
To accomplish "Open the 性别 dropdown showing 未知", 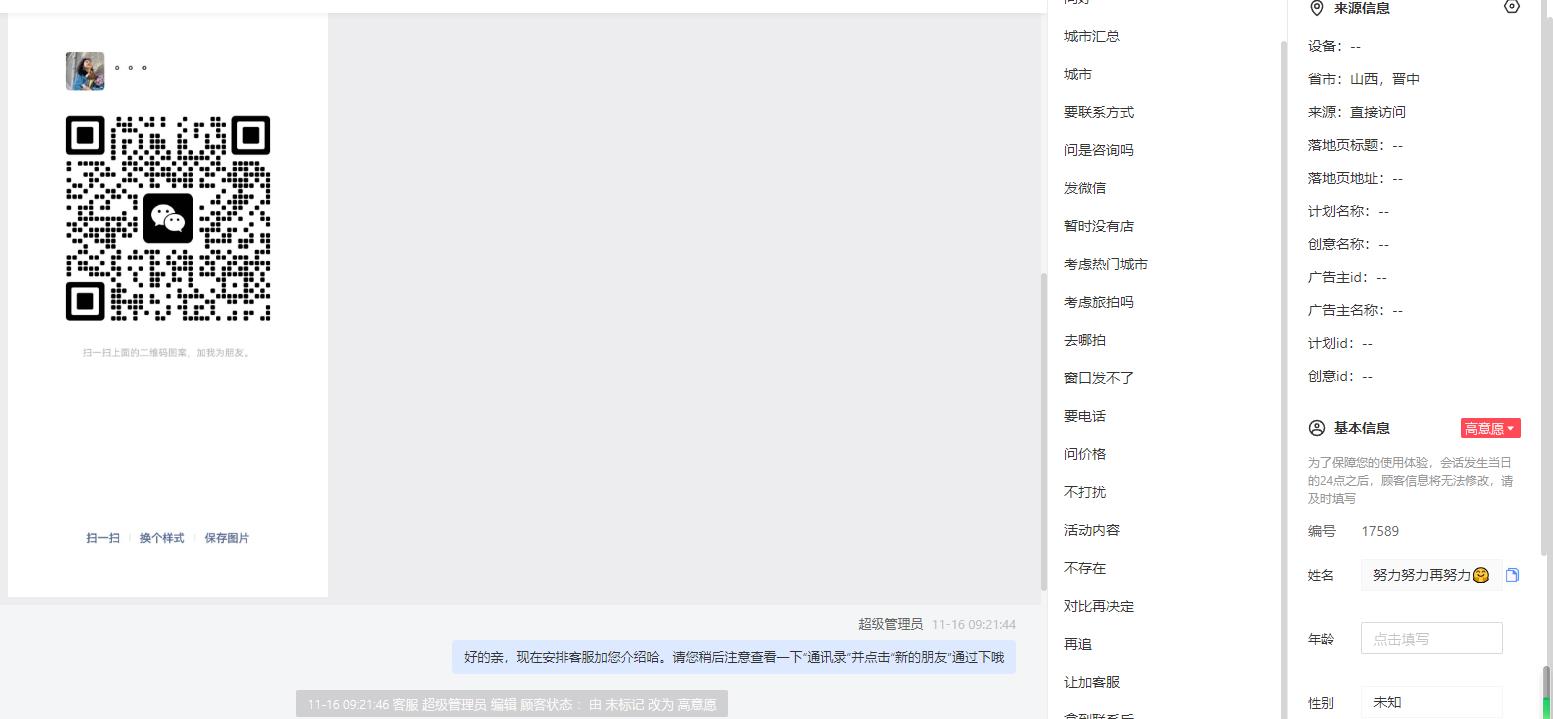I will [x=1431, y=702].
